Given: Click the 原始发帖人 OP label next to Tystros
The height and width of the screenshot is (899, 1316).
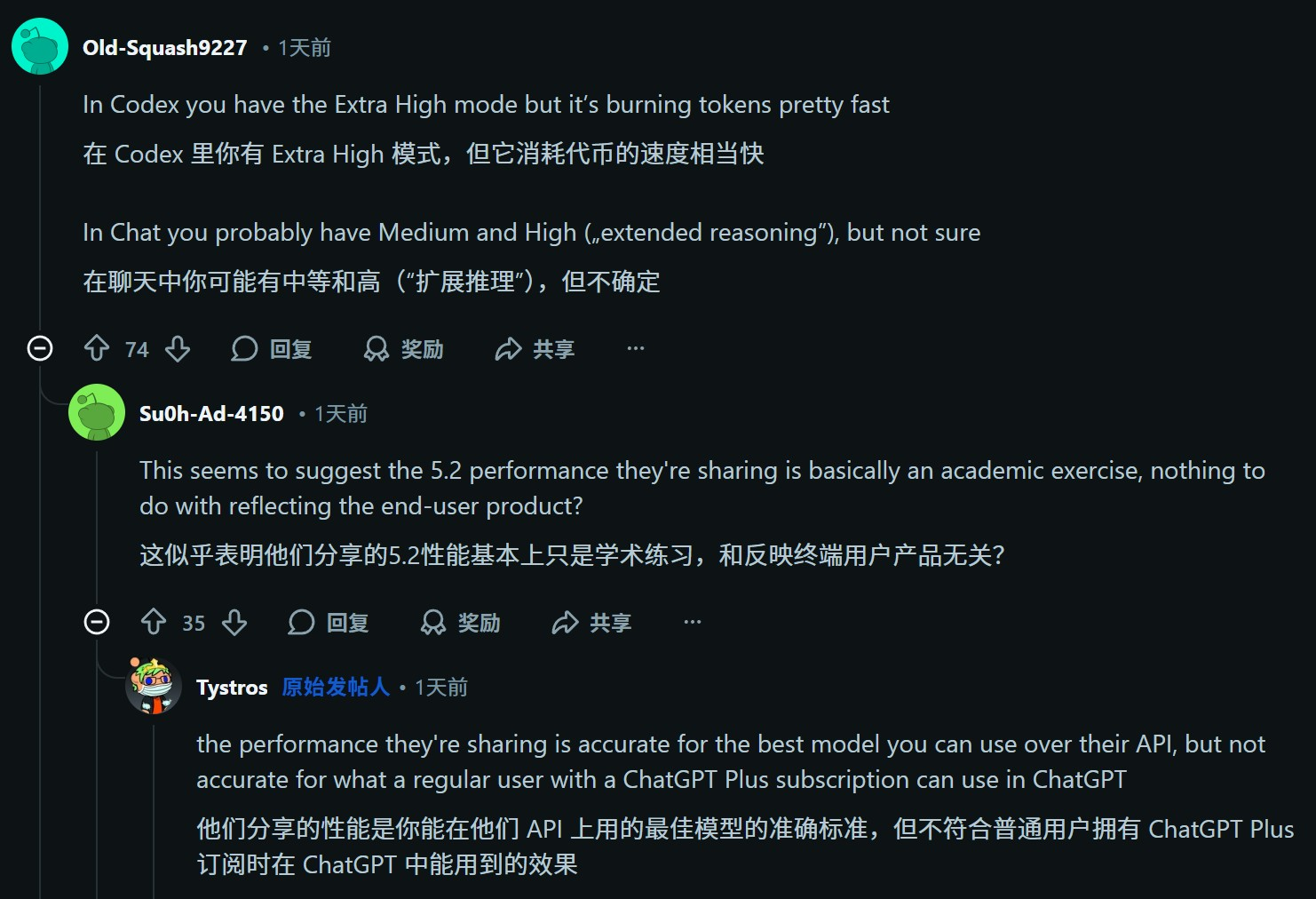Looking at the screenshot, I should click(x=335, y=687).
